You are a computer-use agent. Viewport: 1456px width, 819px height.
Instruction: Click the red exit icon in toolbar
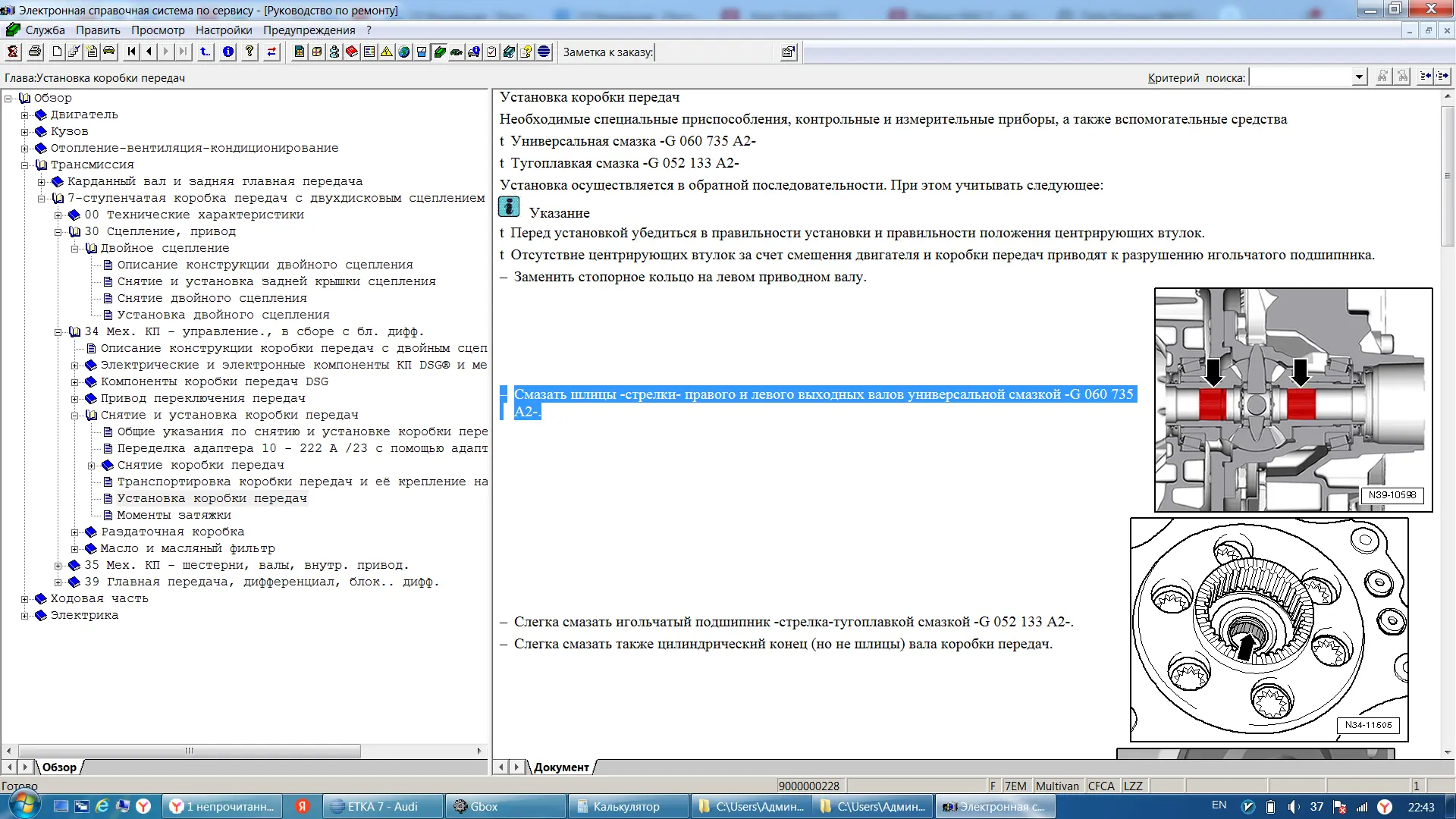click(13, 52)
